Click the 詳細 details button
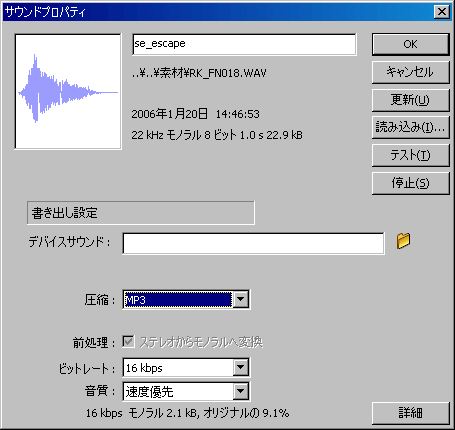The image size is (455, 430). pos(410,413)
